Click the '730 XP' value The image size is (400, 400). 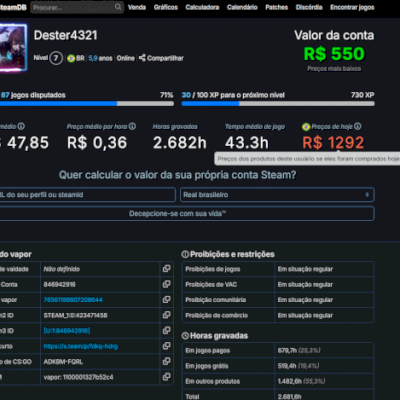click(x=362, y=95)
